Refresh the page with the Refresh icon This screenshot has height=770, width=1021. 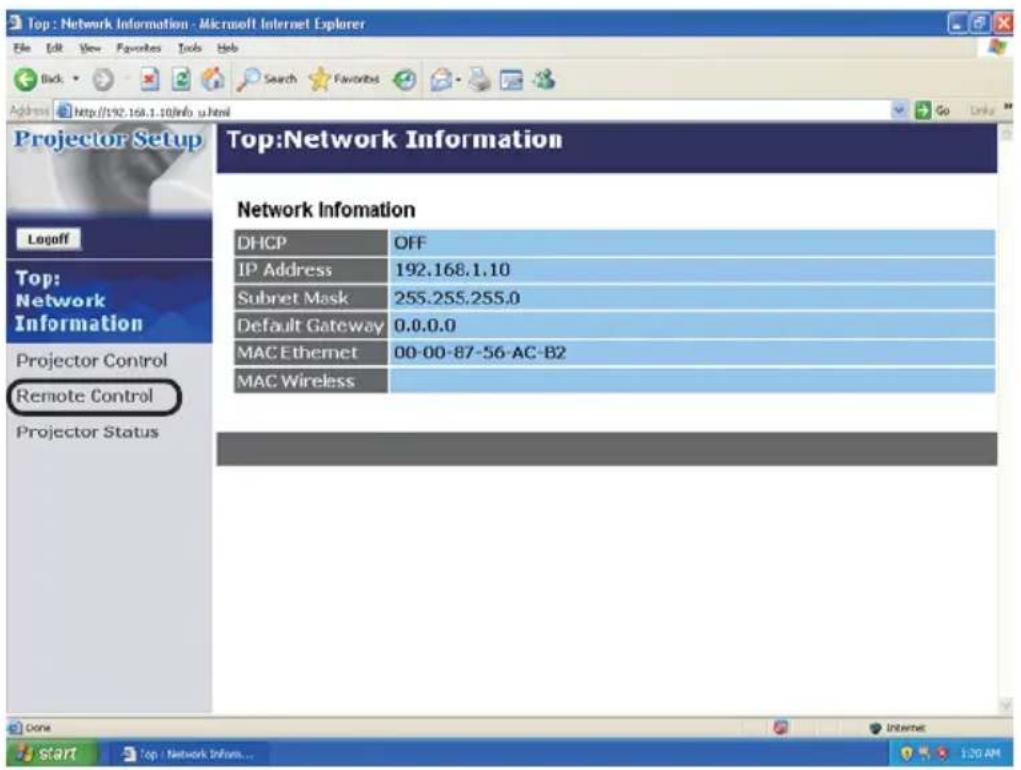[x=182, y=80]
